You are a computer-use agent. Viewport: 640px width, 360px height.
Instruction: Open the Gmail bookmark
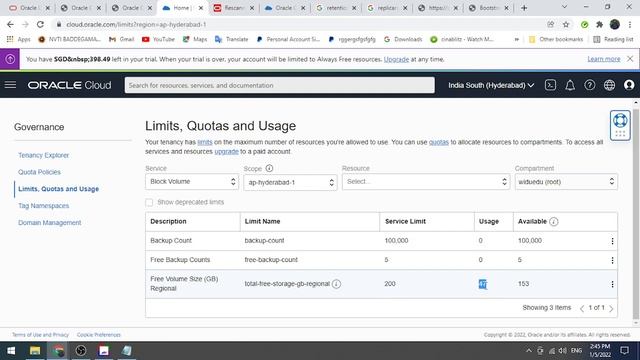122,39
